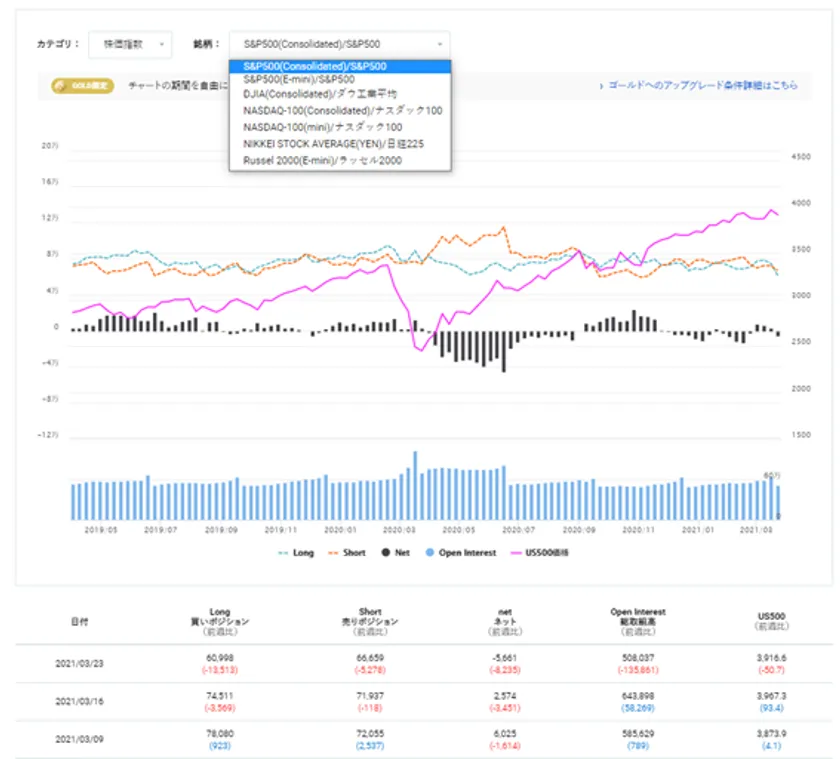
Task: Choose S&P500(E-mini)/S&P500 from the list
Action: pyautogui.click(x=298, y=79)
